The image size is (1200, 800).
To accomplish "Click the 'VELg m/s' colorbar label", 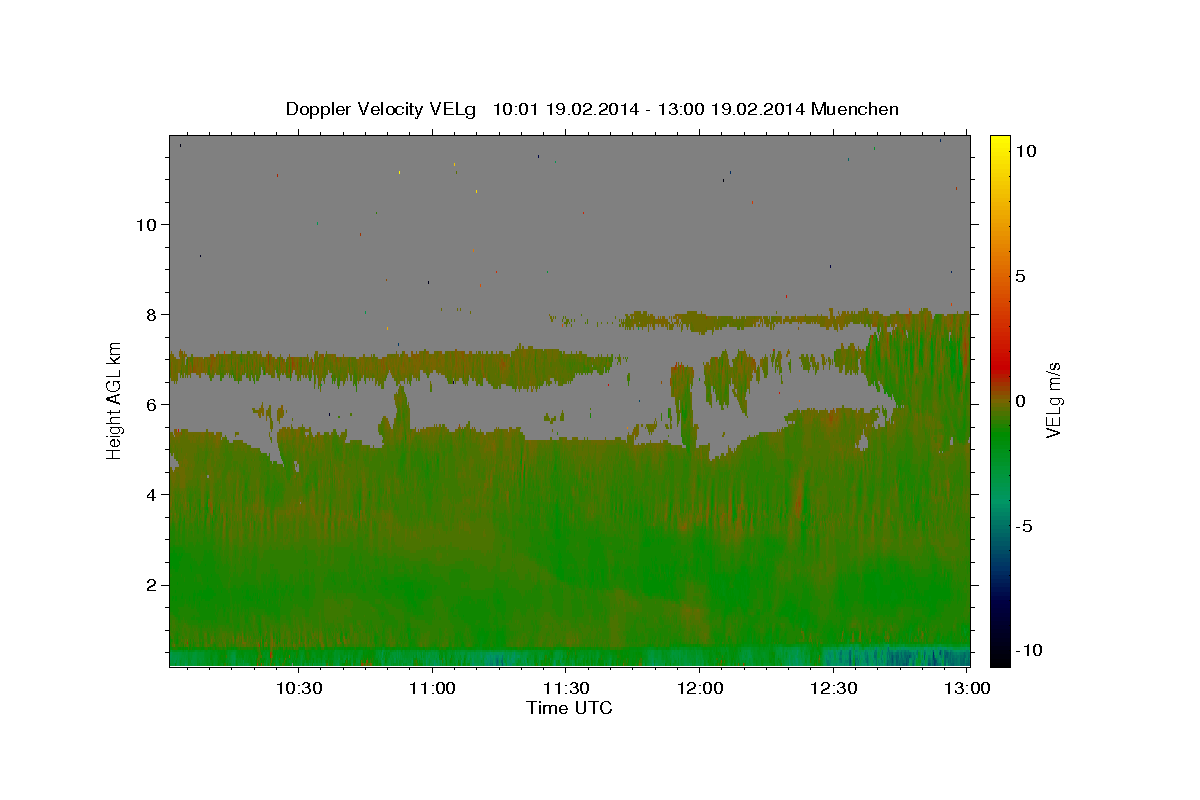I will tap(1052, 400).
